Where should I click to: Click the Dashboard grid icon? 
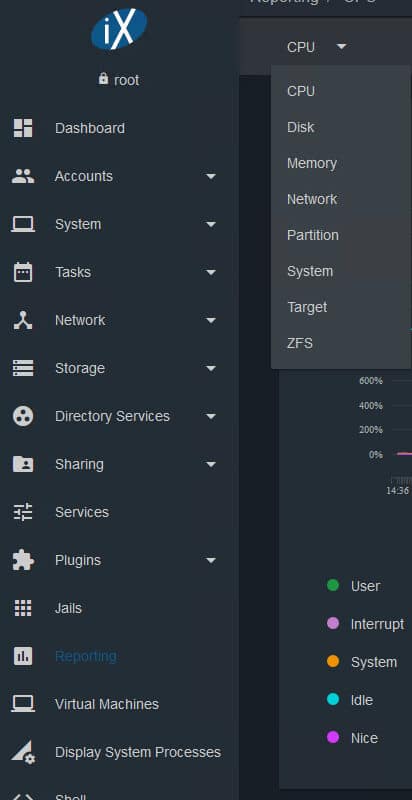23,128
